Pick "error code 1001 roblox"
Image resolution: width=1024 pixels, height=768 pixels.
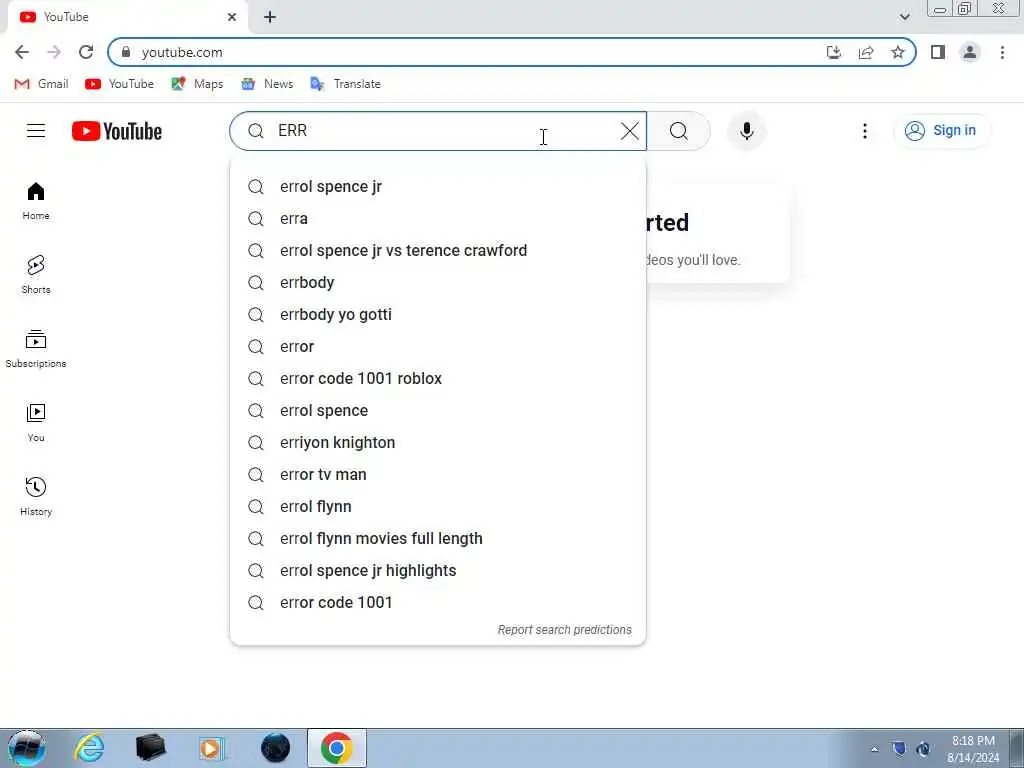[438, 379]
